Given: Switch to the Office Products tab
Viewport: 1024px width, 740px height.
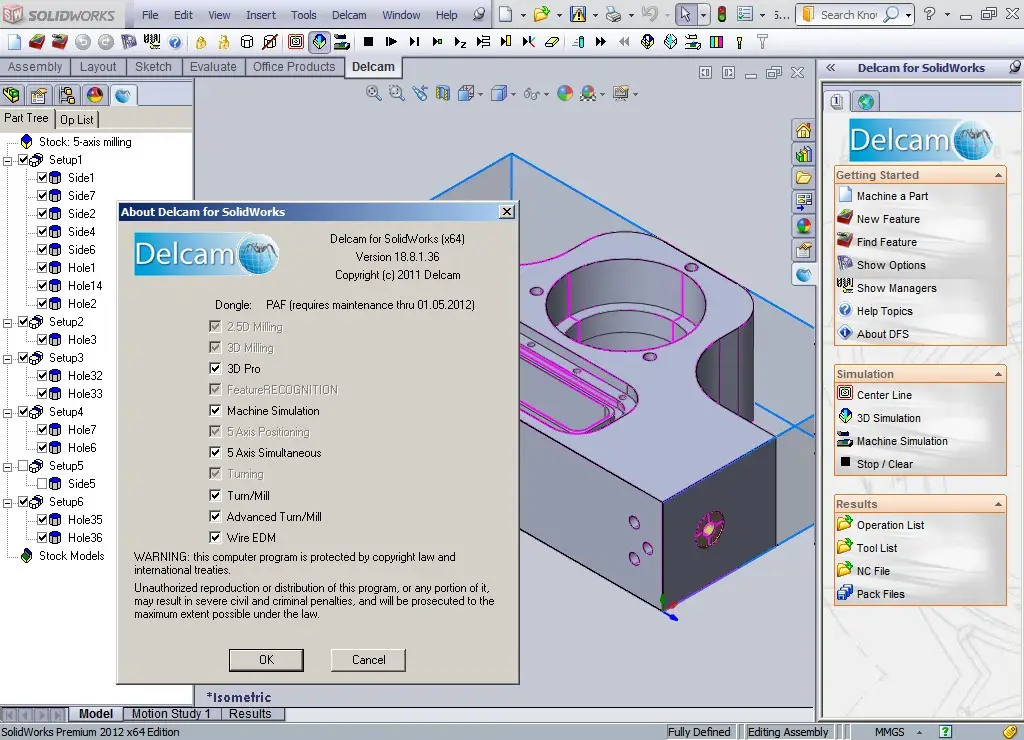Looking at the screenshot, I should 294,67.
